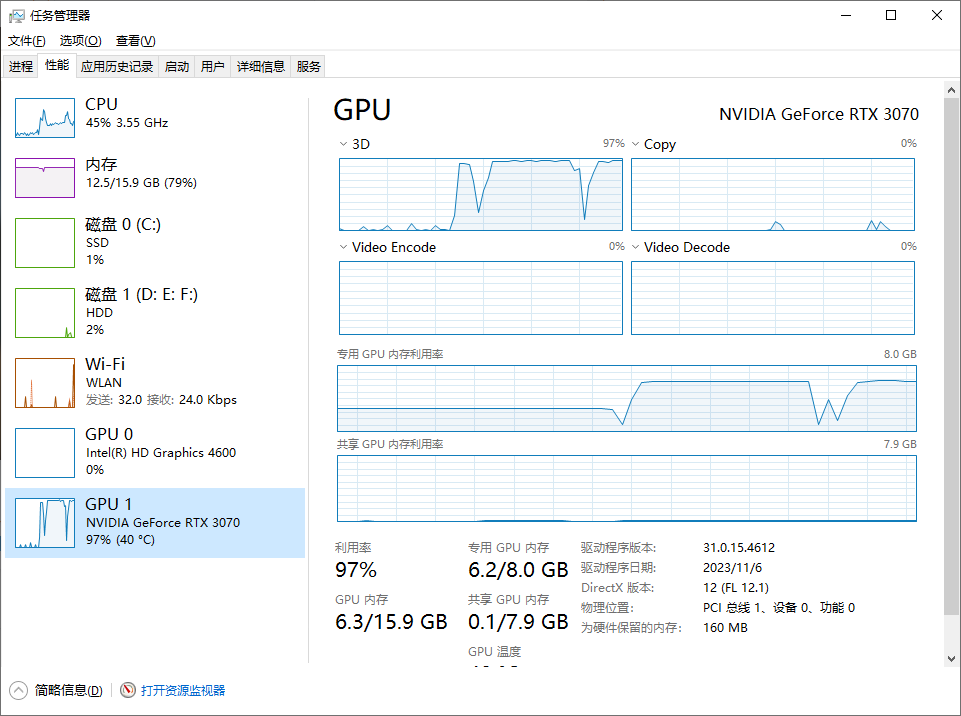Select the 磁盘 0 (C:) thumbnail graph
Screen dimensions: 961x716
point(45,243)
